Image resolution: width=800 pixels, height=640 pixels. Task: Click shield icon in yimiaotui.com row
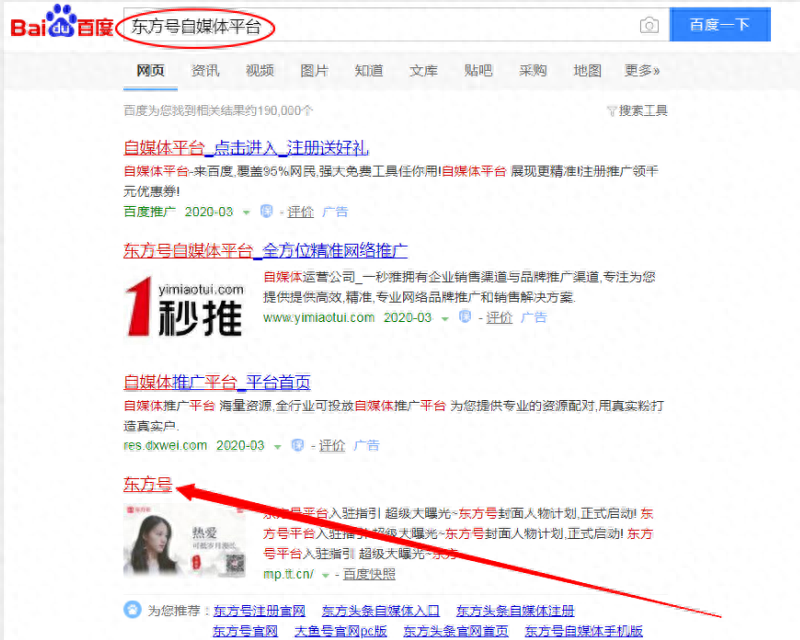(465, 317)
